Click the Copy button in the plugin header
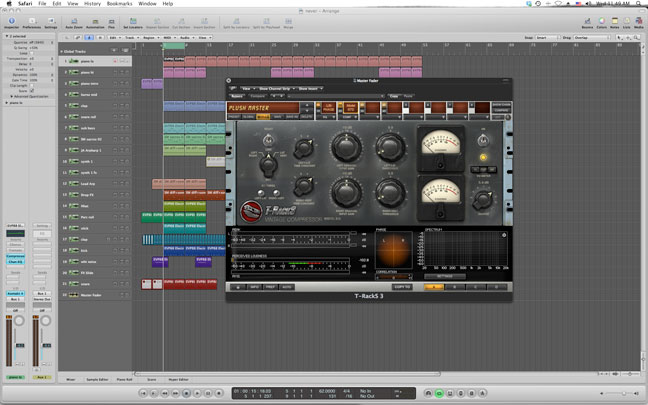 (x=394, y=96)
